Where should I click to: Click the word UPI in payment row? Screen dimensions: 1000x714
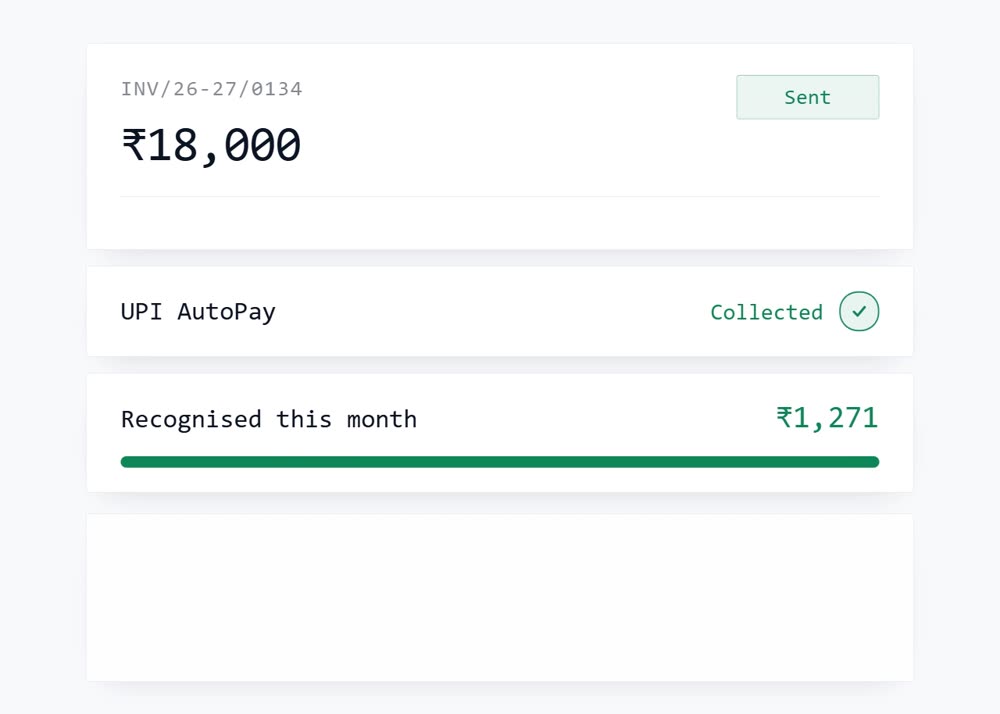click(x=142, y=312)
